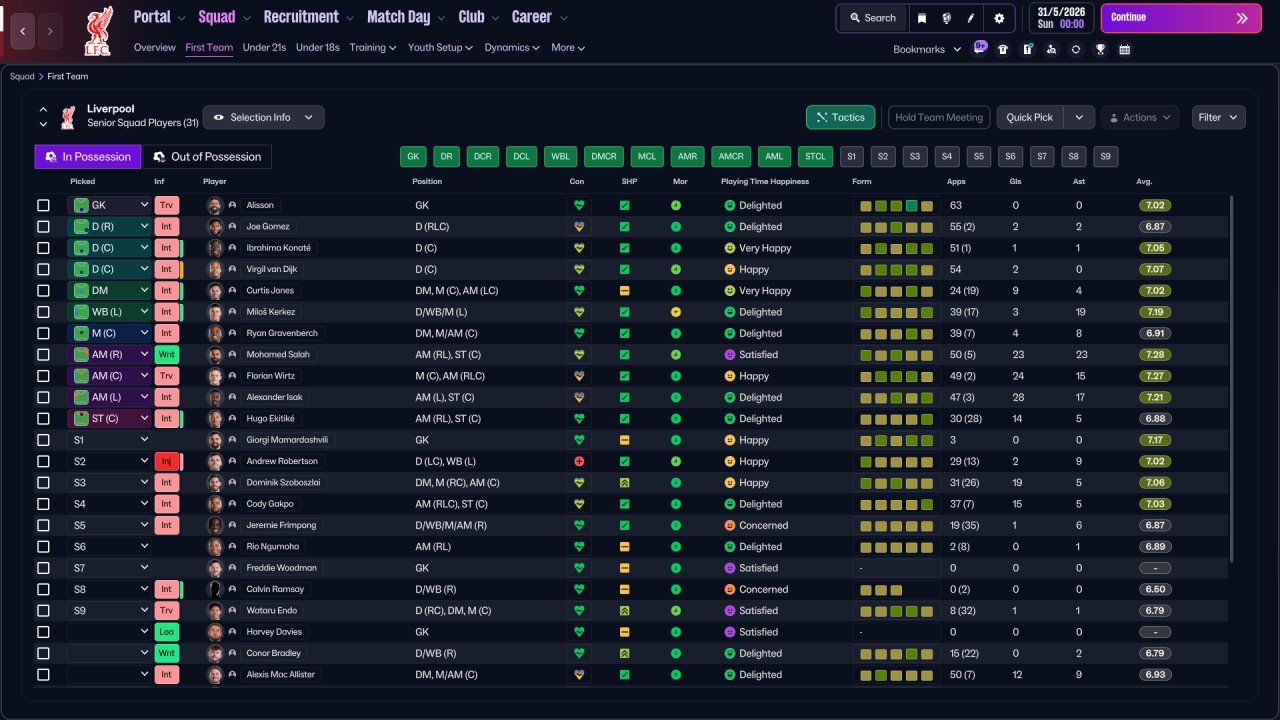This screenshot has height=720, width=1280.
Task: Click the shirt icon in shortcuts bar
Action: [1003, 49]
